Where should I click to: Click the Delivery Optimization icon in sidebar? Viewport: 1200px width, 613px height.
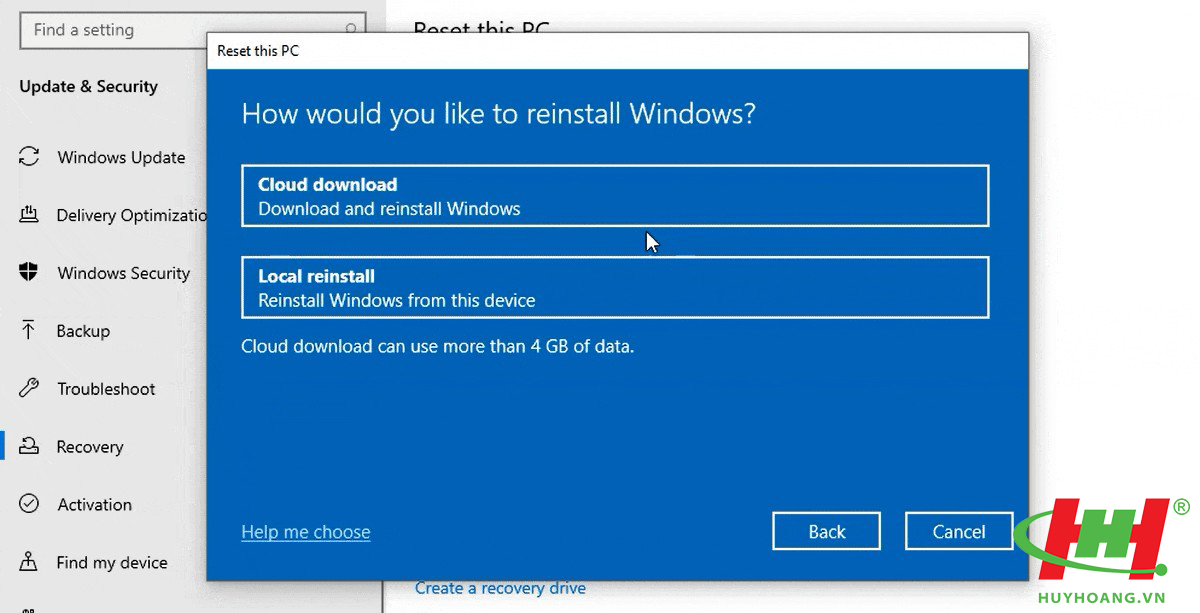[x=29, y=215]
